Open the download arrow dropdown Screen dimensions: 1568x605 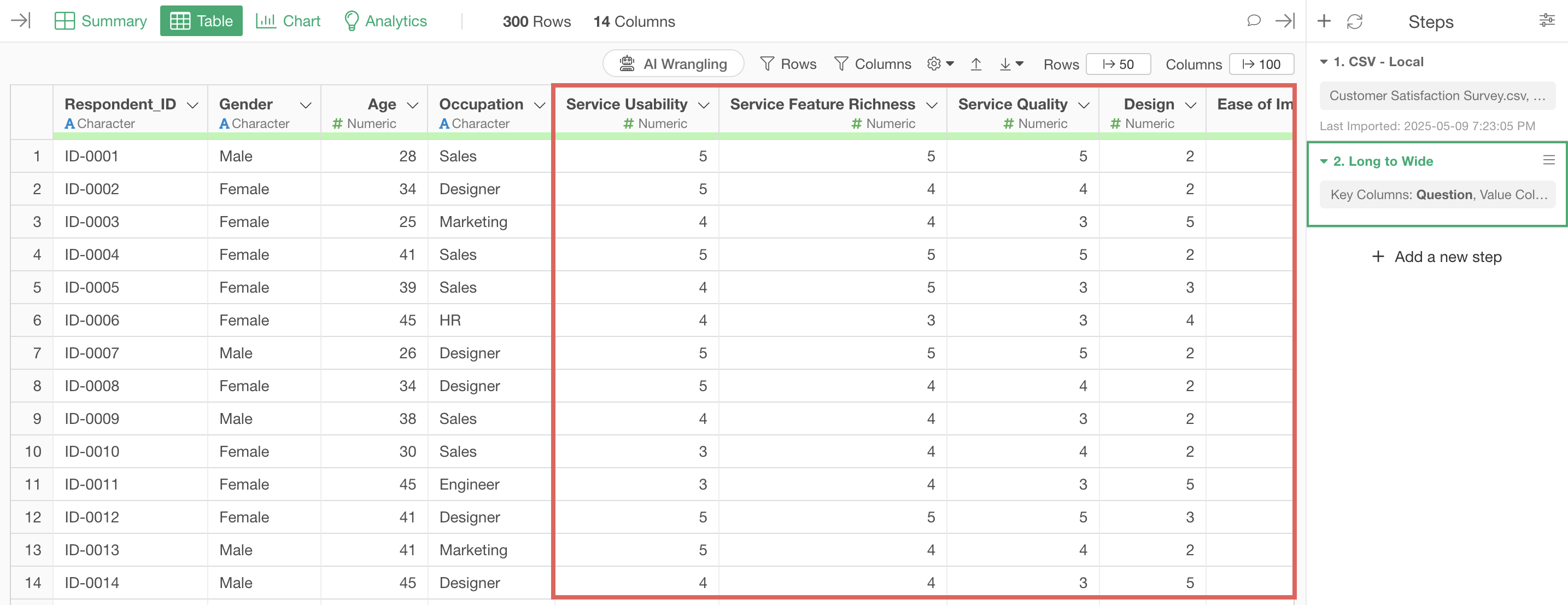[1011, 63]
